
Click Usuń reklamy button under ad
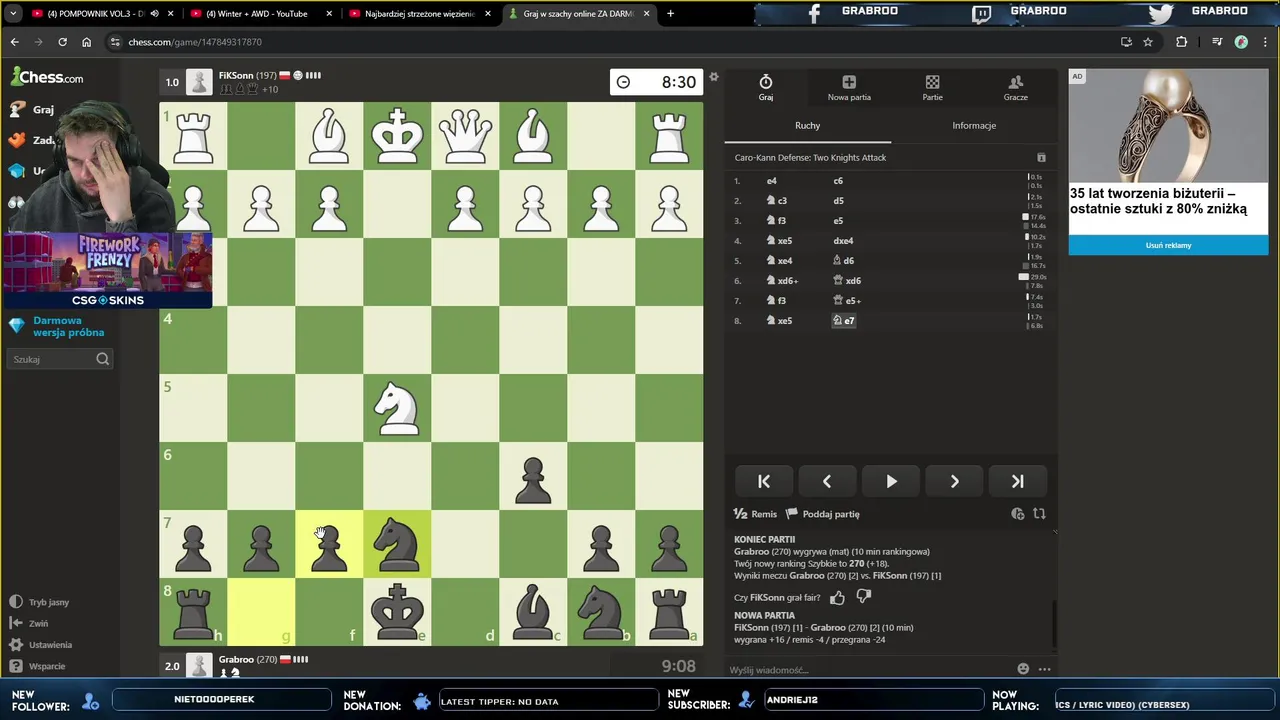click(1168, 245)
